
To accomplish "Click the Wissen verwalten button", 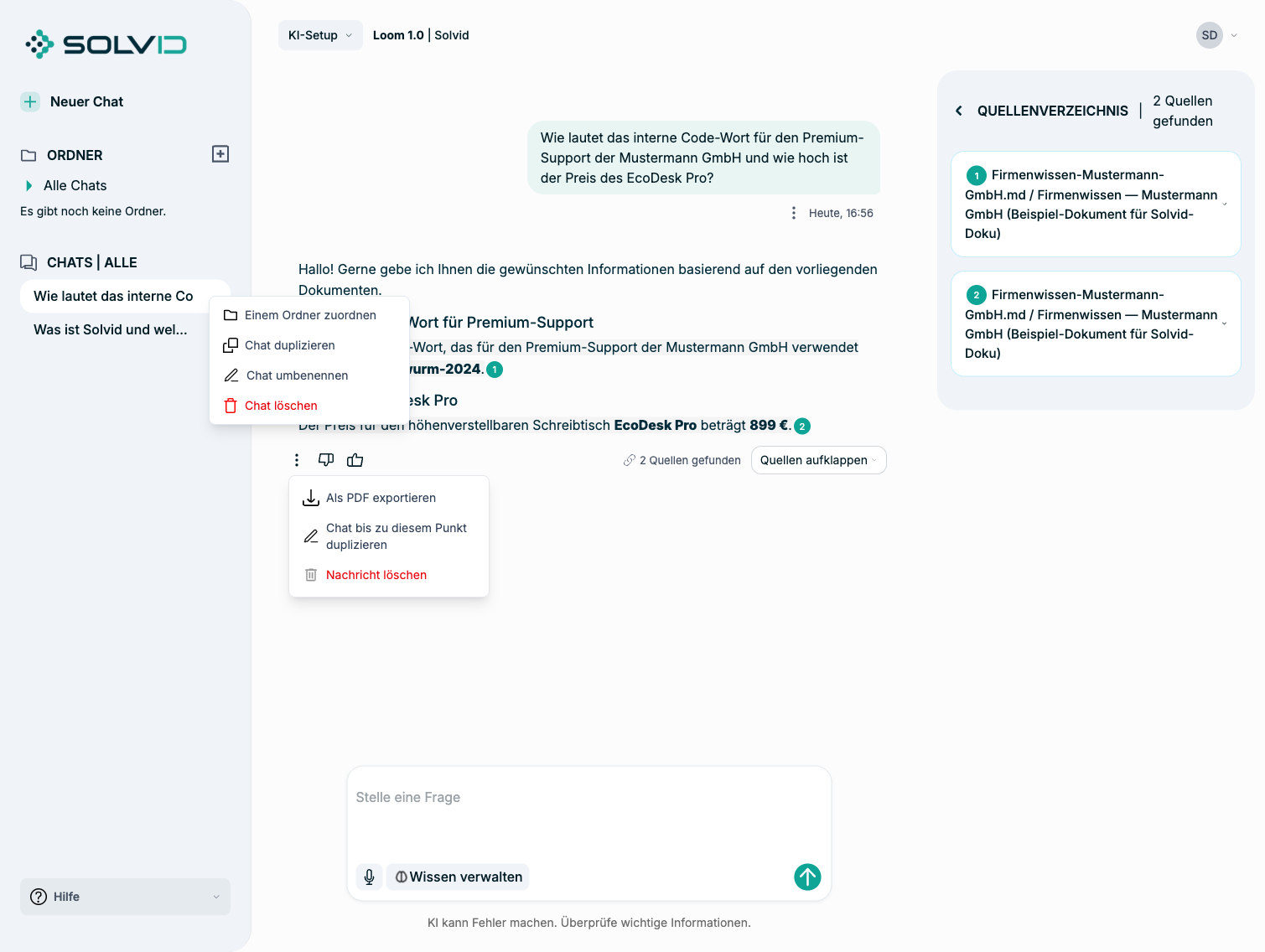I will (458, 877).
